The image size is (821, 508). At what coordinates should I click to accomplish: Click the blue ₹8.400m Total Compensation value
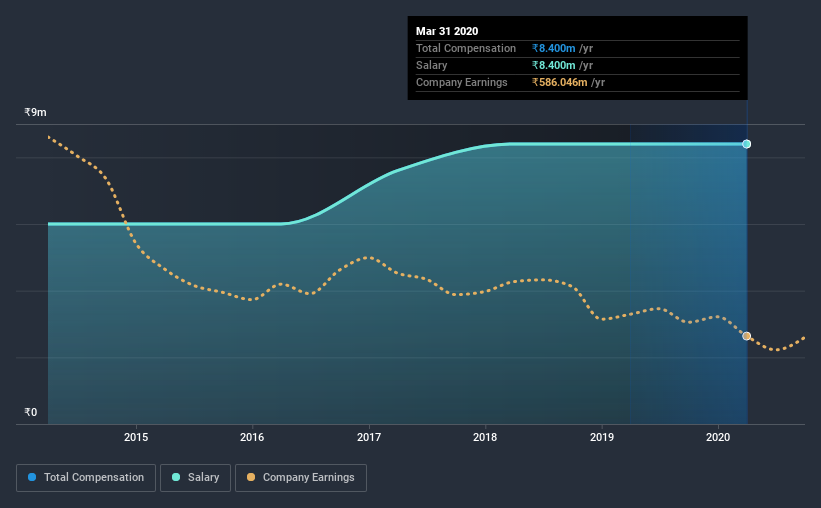tap(553, 48)
